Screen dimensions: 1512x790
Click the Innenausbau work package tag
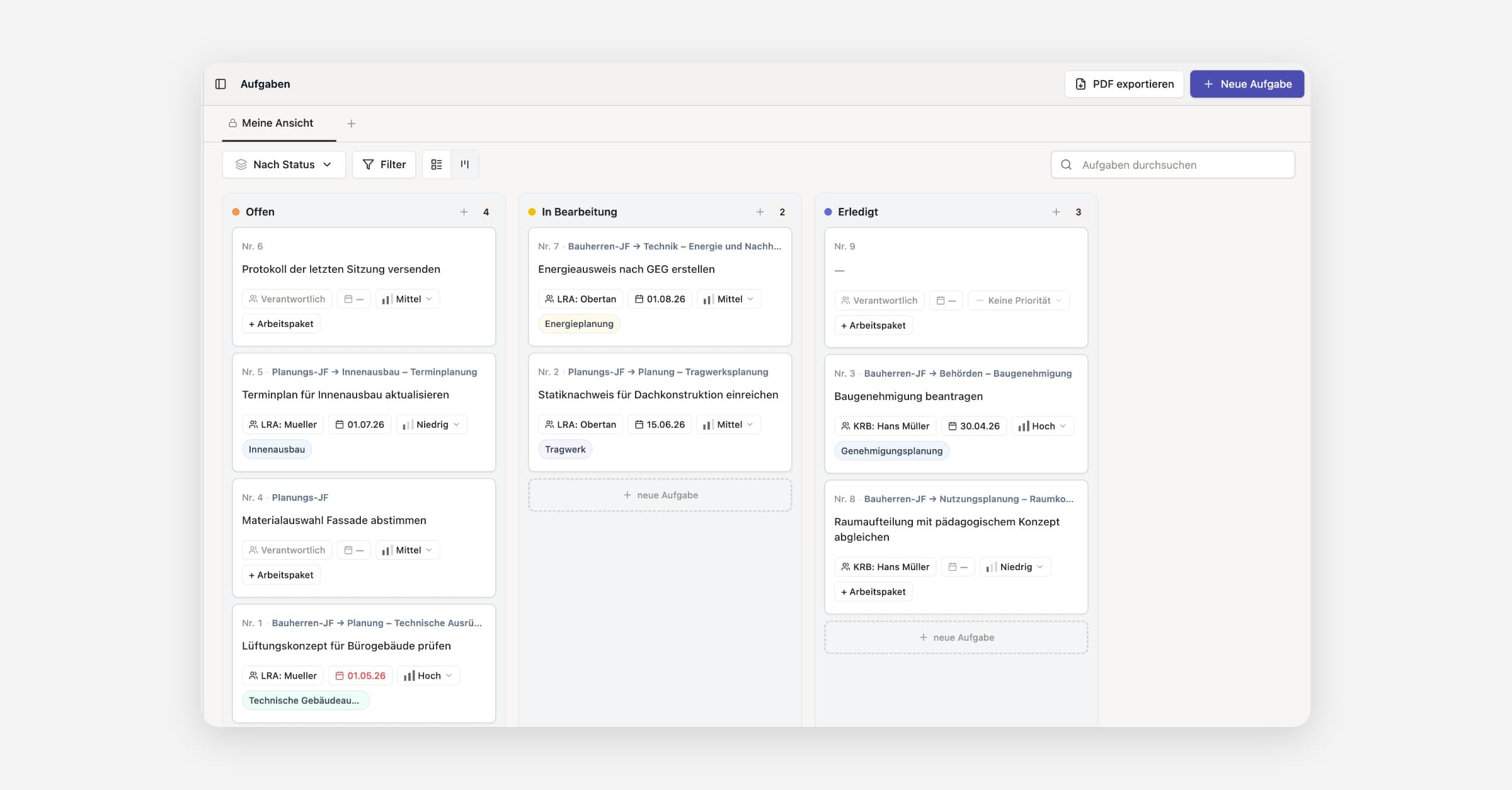[277, 449]
